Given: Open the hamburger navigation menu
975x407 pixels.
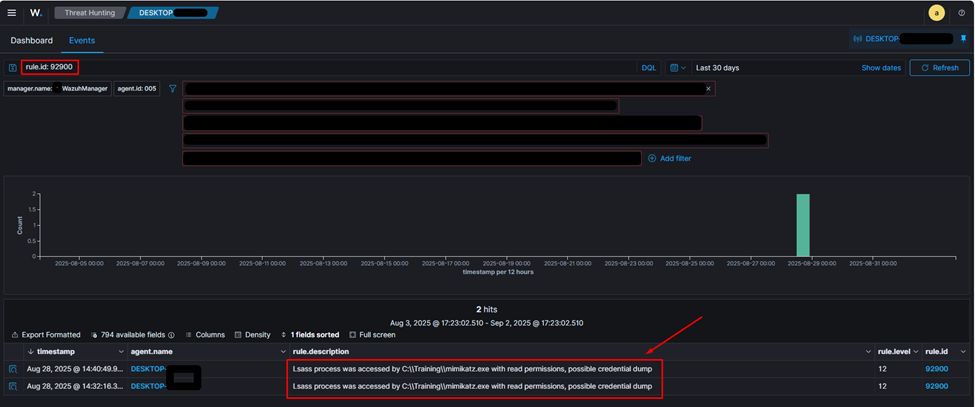Looking at the screenshot, I should point(12,13).
